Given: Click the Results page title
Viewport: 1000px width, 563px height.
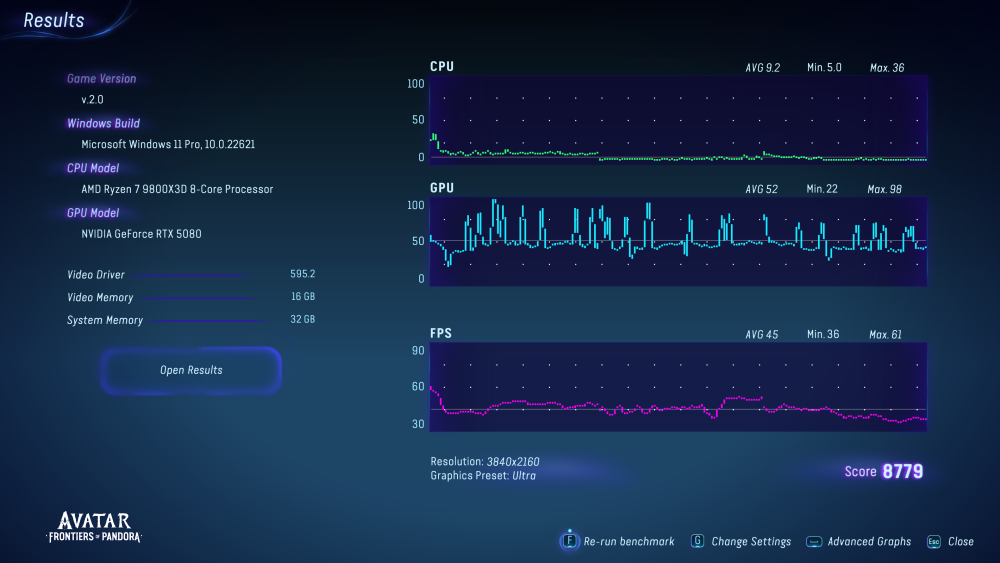Looking at the screenshot, I should tap(54, 21).
